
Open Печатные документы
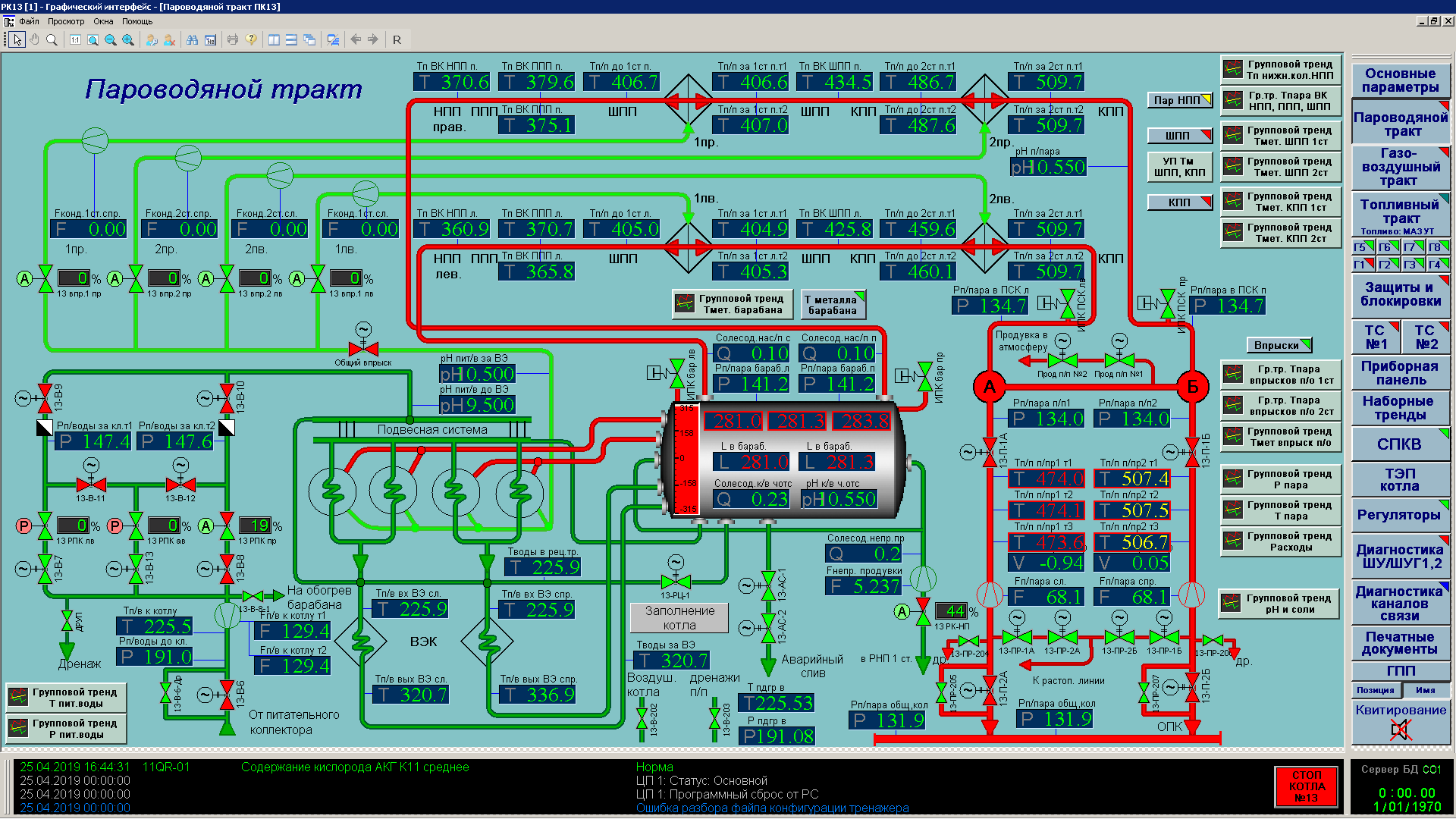coord(1400,643)
